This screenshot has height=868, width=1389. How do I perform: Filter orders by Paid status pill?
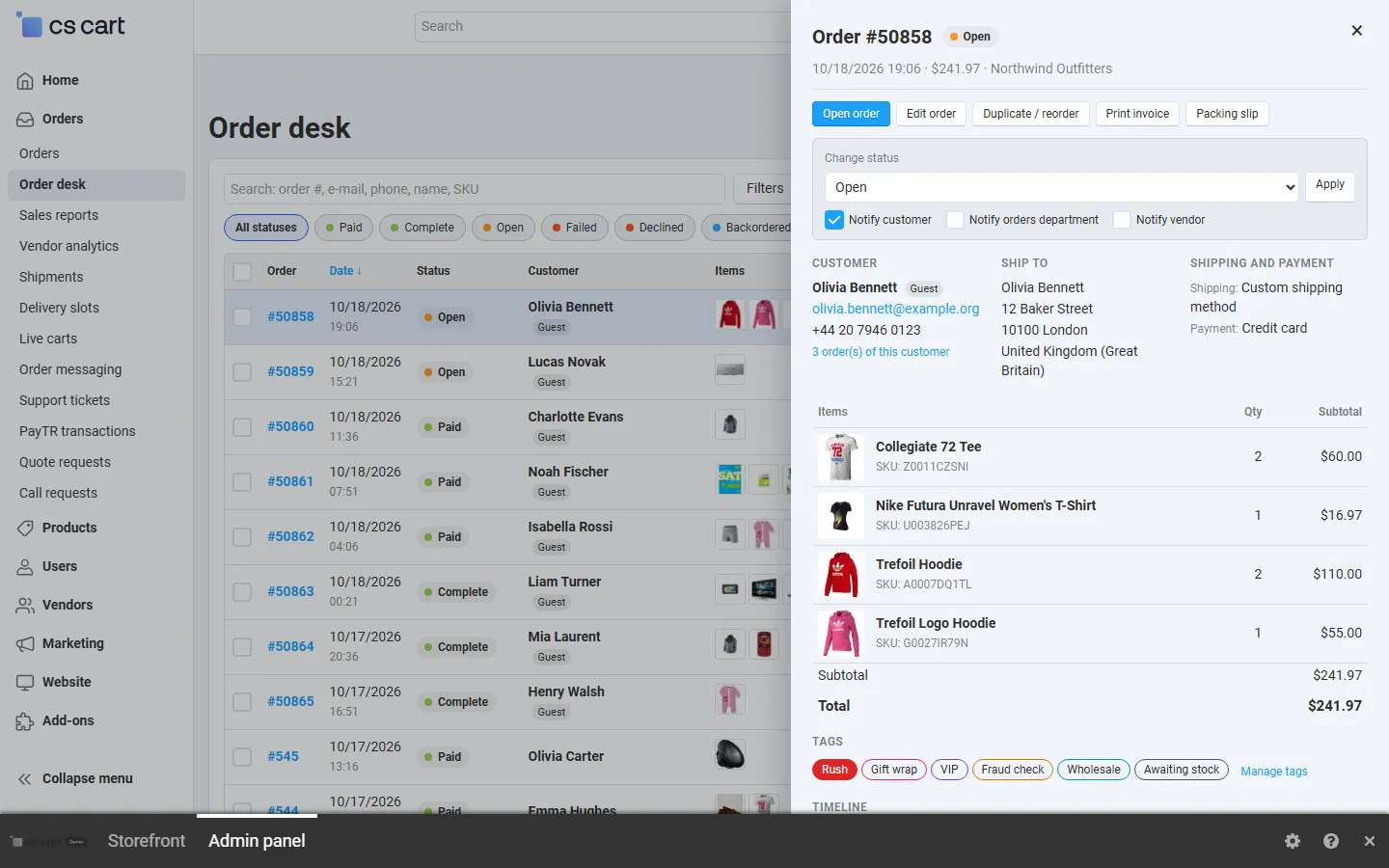pos(343,228)
